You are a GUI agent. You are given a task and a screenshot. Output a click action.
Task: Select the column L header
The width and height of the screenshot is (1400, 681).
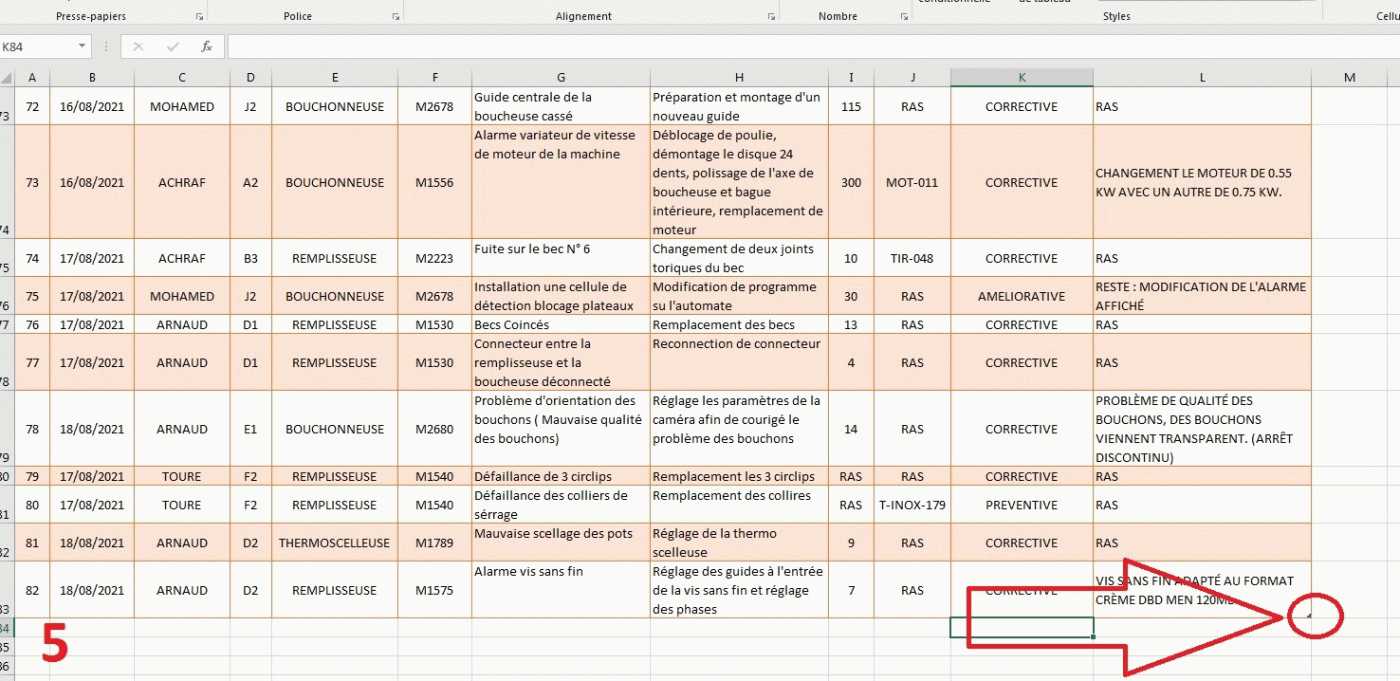coord(1202,78)
